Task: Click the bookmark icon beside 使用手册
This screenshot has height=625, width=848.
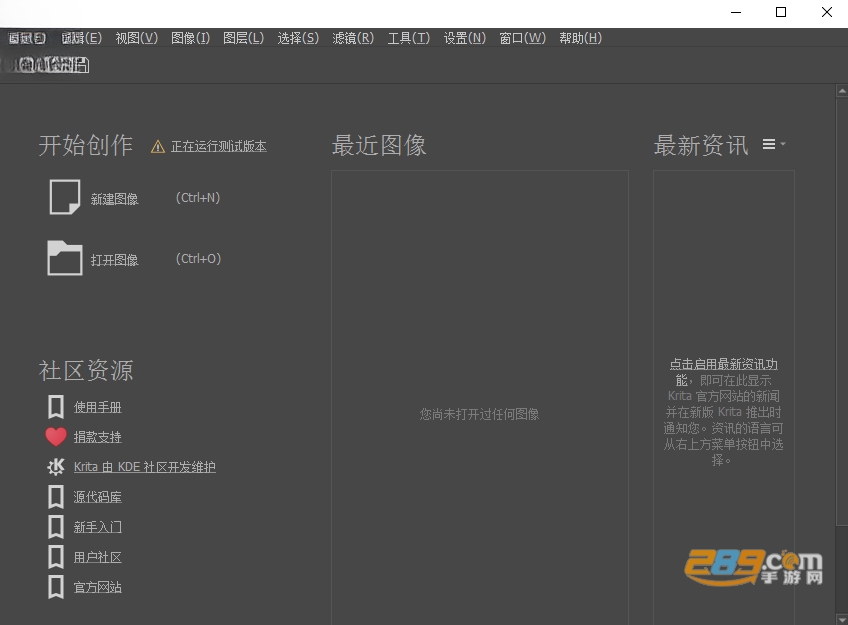Action: [x=56, y=407]
